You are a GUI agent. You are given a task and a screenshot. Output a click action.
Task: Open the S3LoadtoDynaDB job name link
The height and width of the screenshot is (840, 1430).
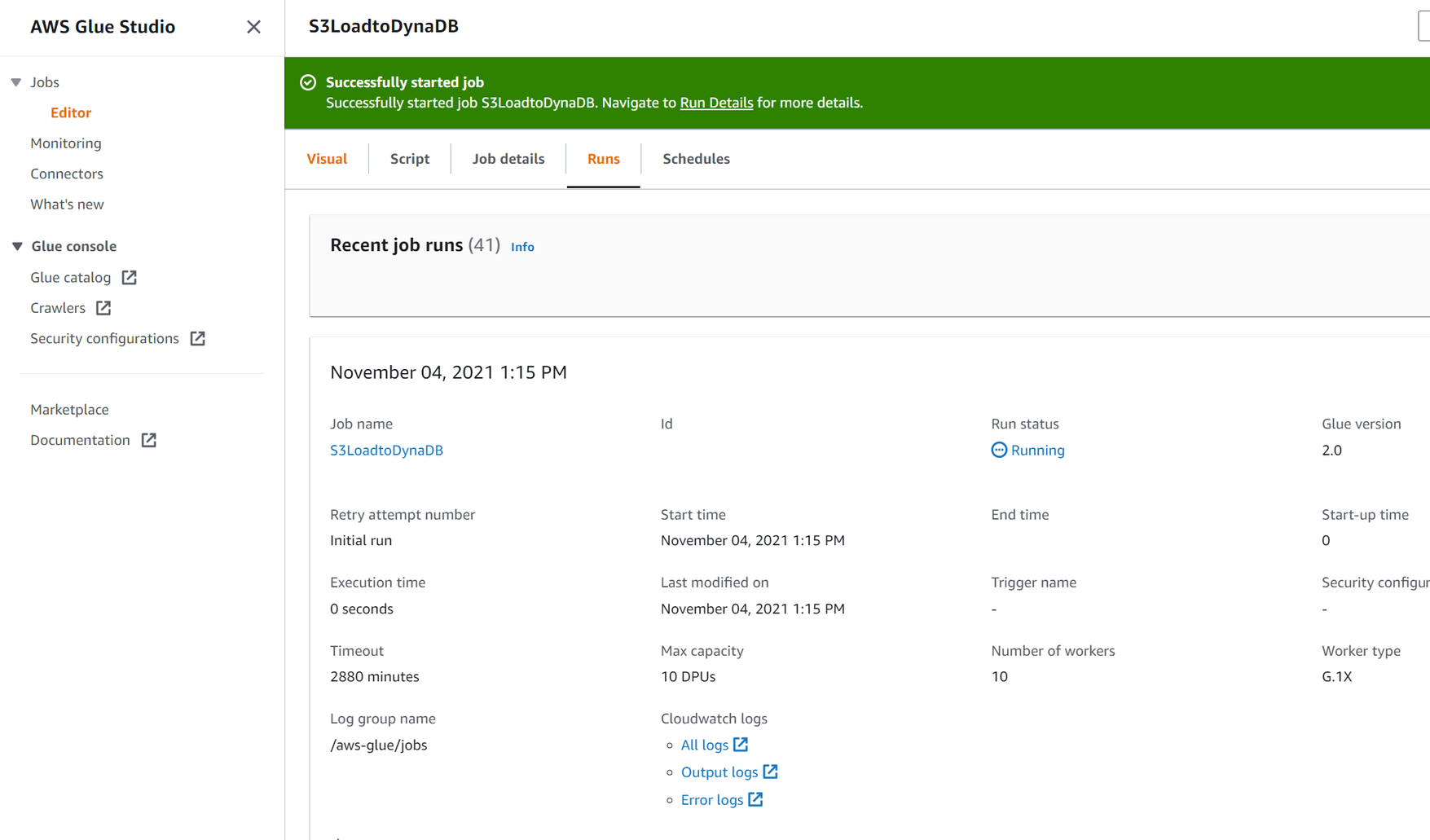point(386,450)
